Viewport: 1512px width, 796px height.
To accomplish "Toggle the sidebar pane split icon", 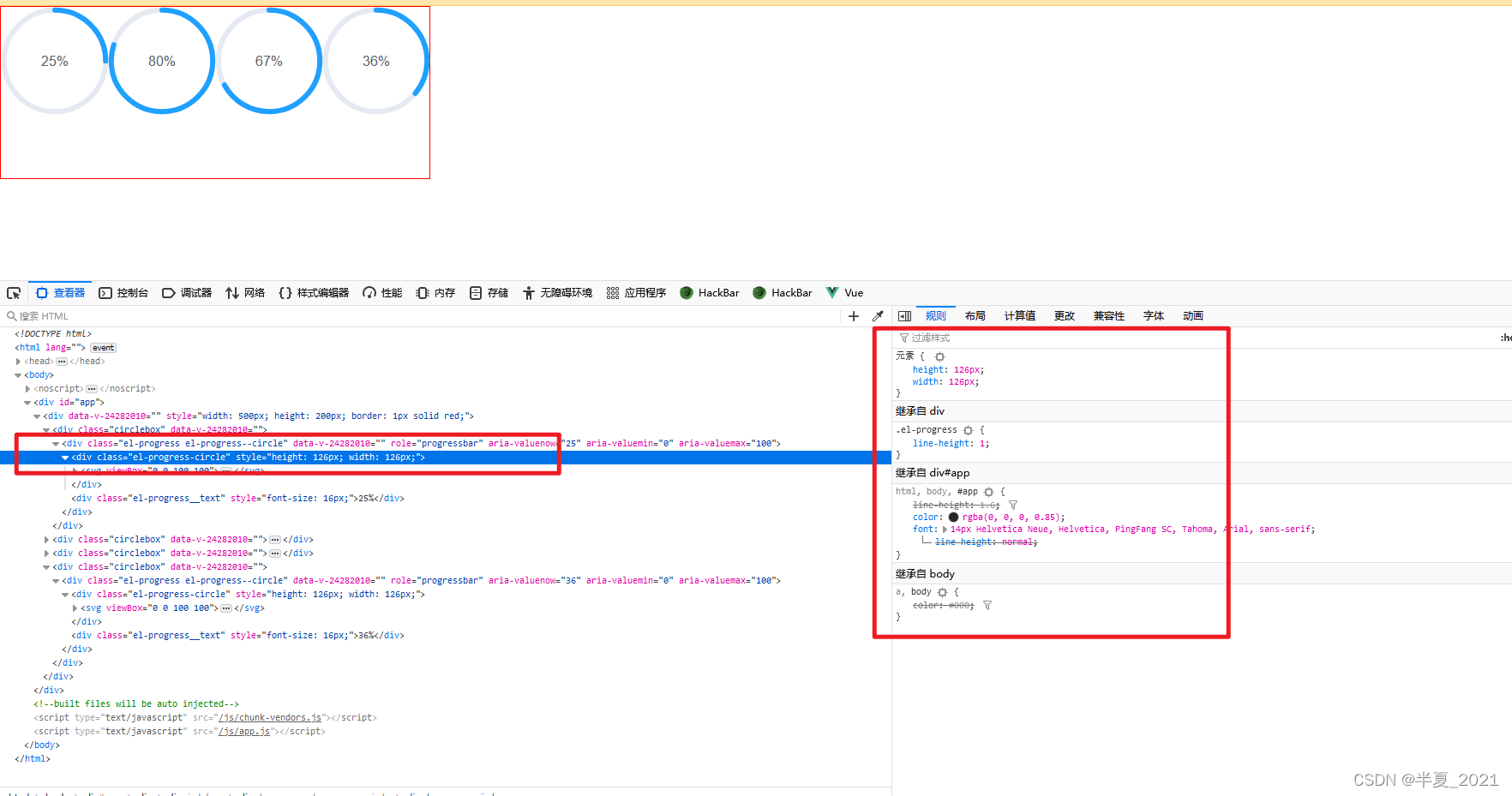I will pyautogui.click(x=904, y=316).
